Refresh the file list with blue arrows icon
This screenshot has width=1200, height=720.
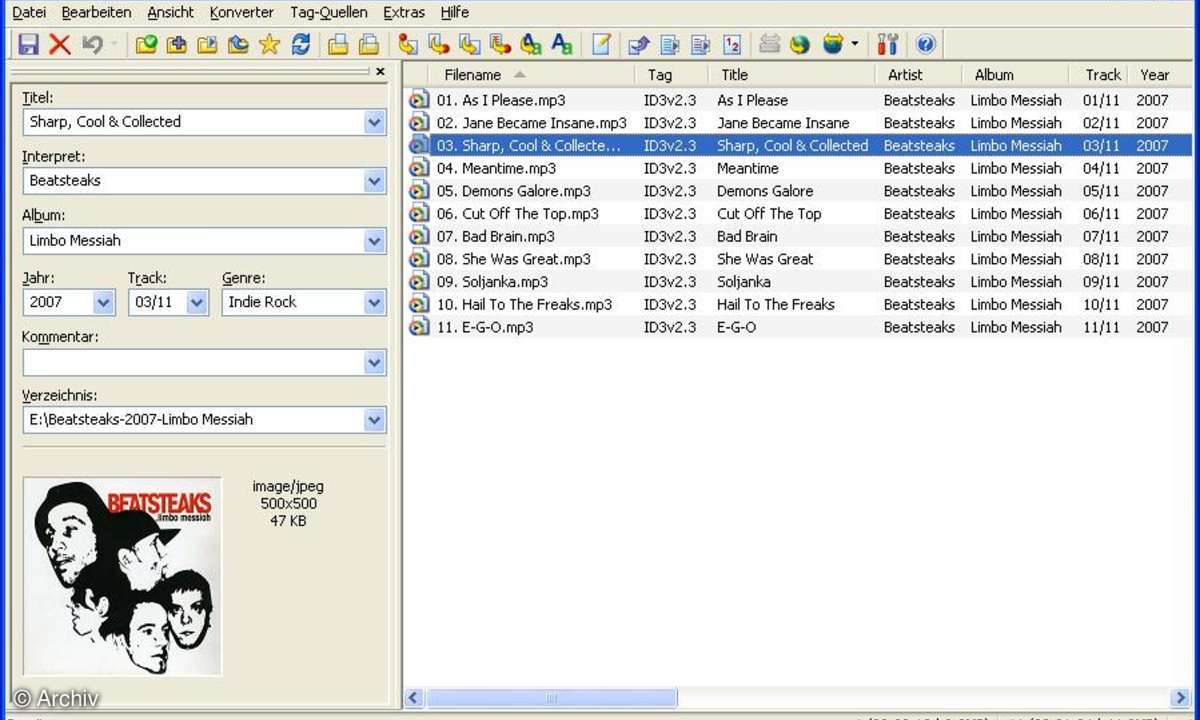pos(301,45)
